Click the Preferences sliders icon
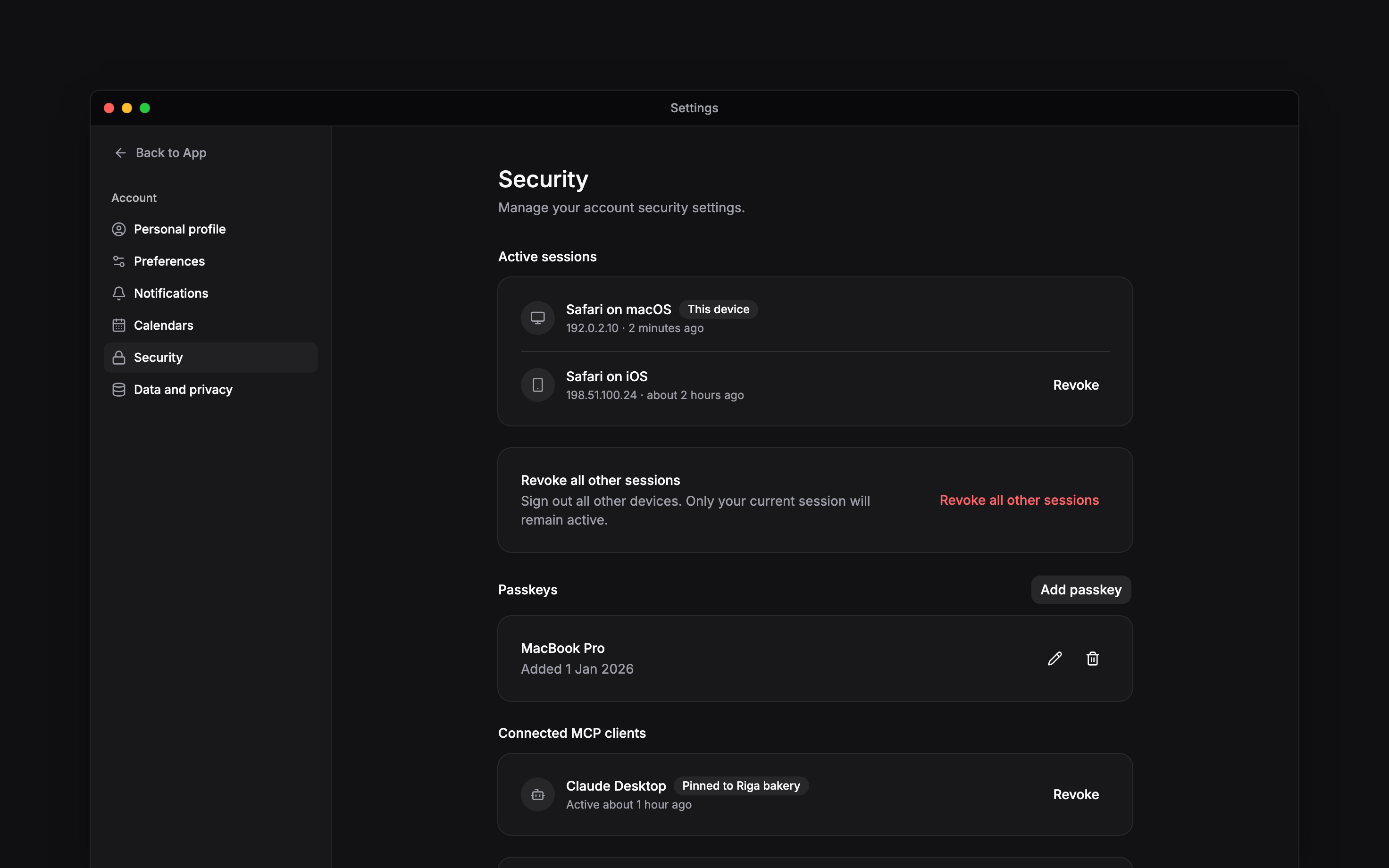Image resolution: width=1389 pixels, height=868 pixels. (x=119, y=261)
